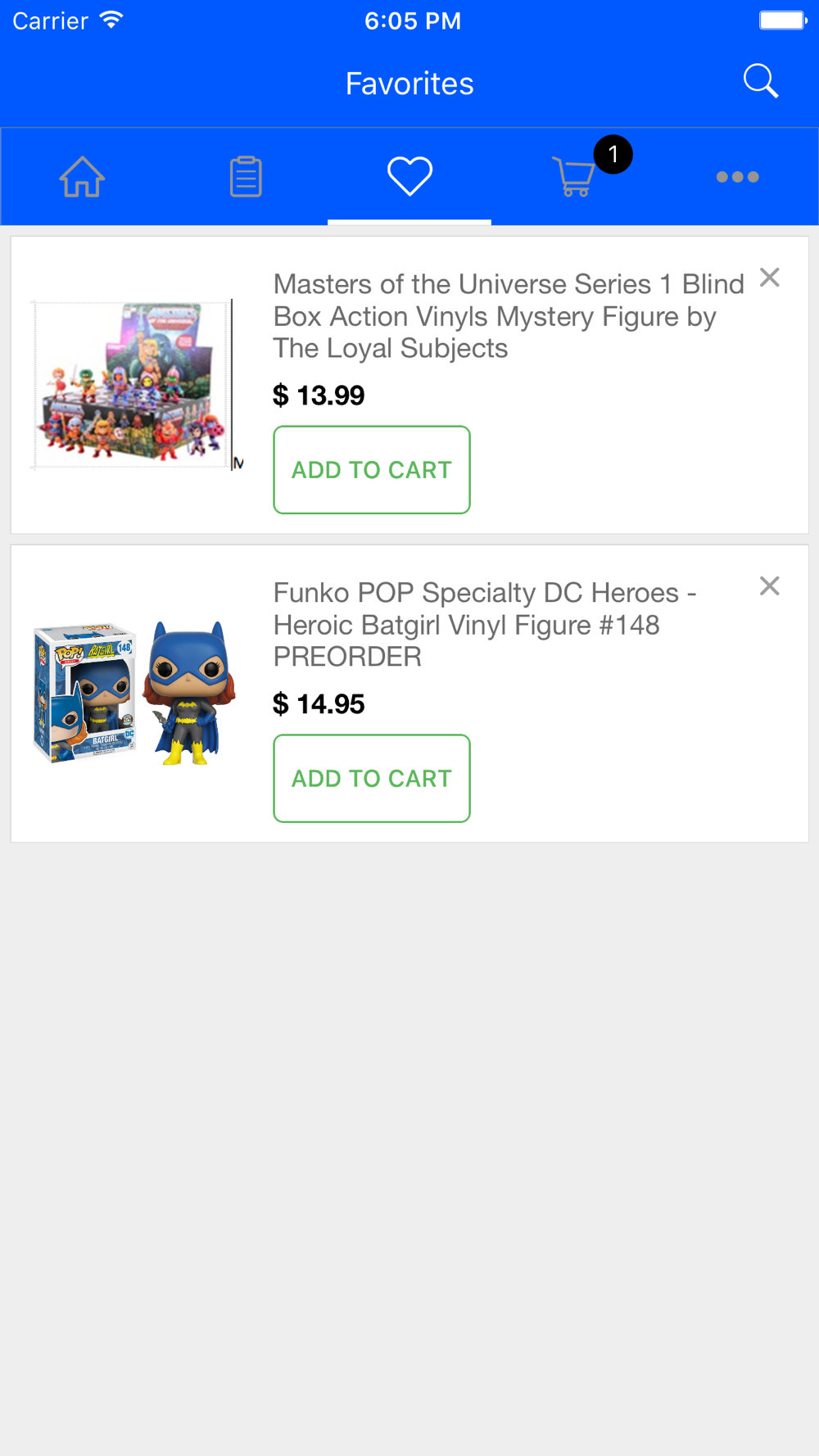The image size is (819, 1456).
Task: Open the search magnifier icon
Action: tap(760, 82)
